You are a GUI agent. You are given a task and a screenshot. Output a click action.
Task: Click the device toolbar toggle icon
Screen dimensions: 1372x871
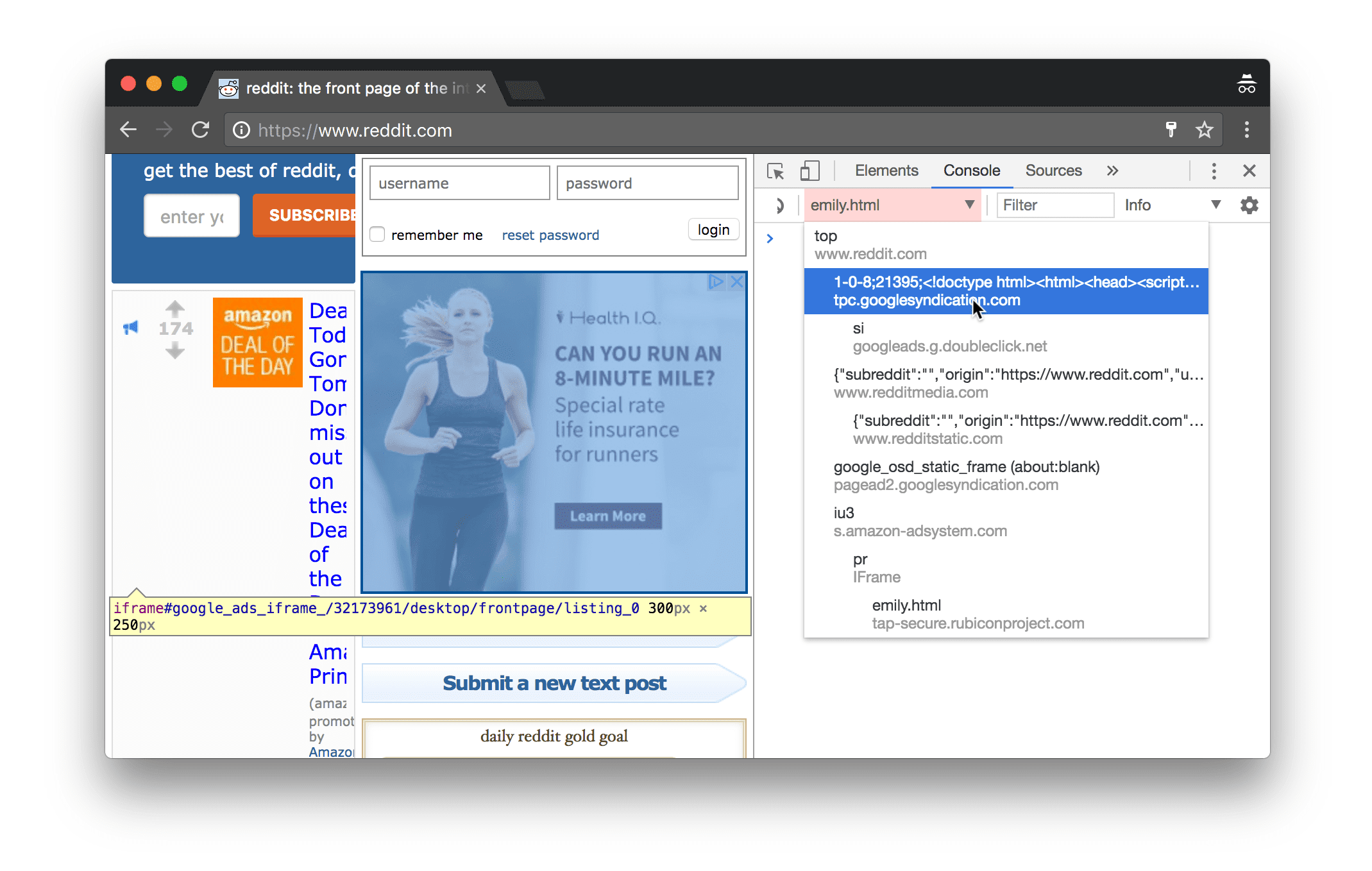(x=808, y=170)
